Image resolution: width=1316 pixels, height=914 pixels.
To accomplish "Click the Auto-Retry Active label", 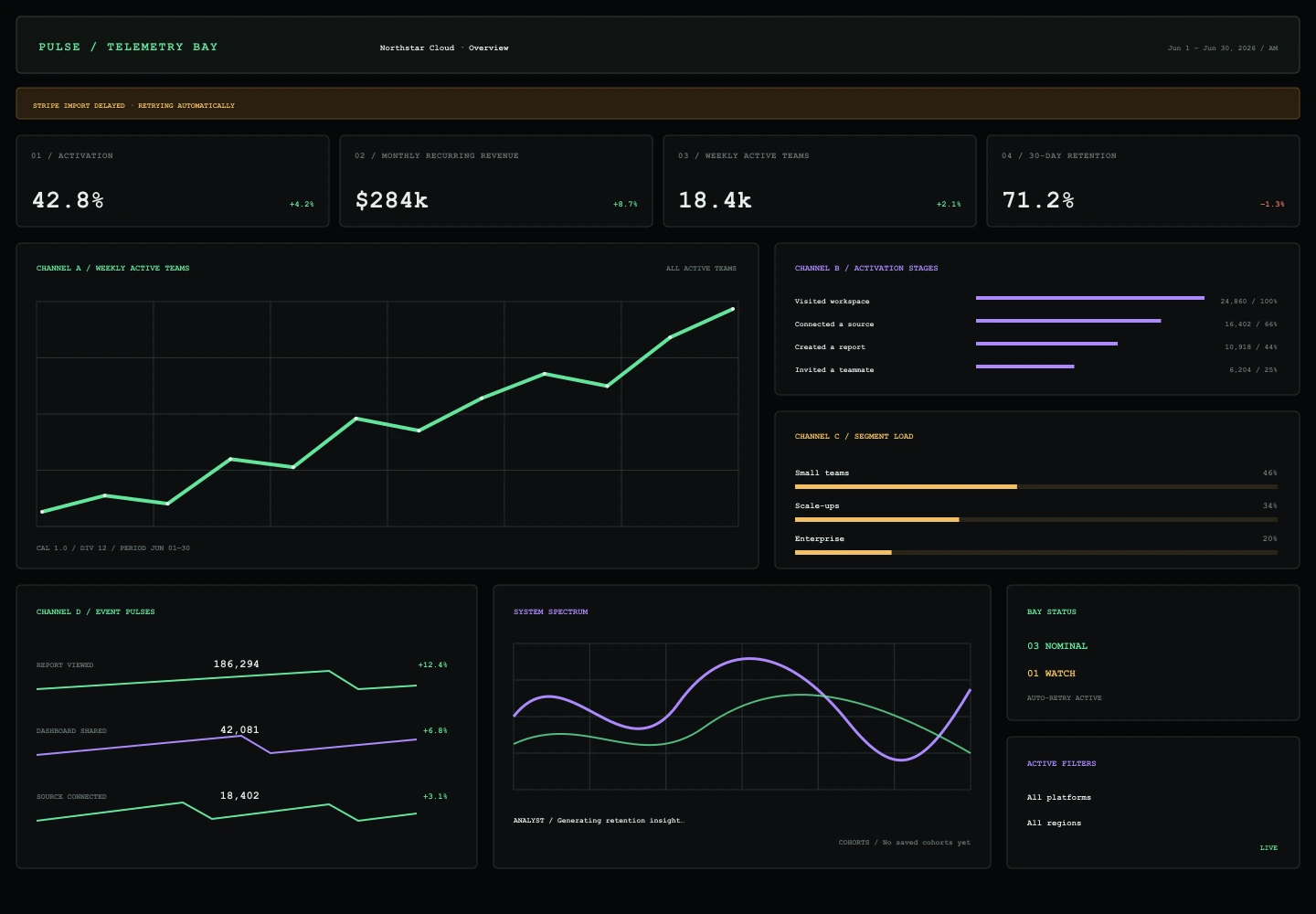I will pos(1065,697).
